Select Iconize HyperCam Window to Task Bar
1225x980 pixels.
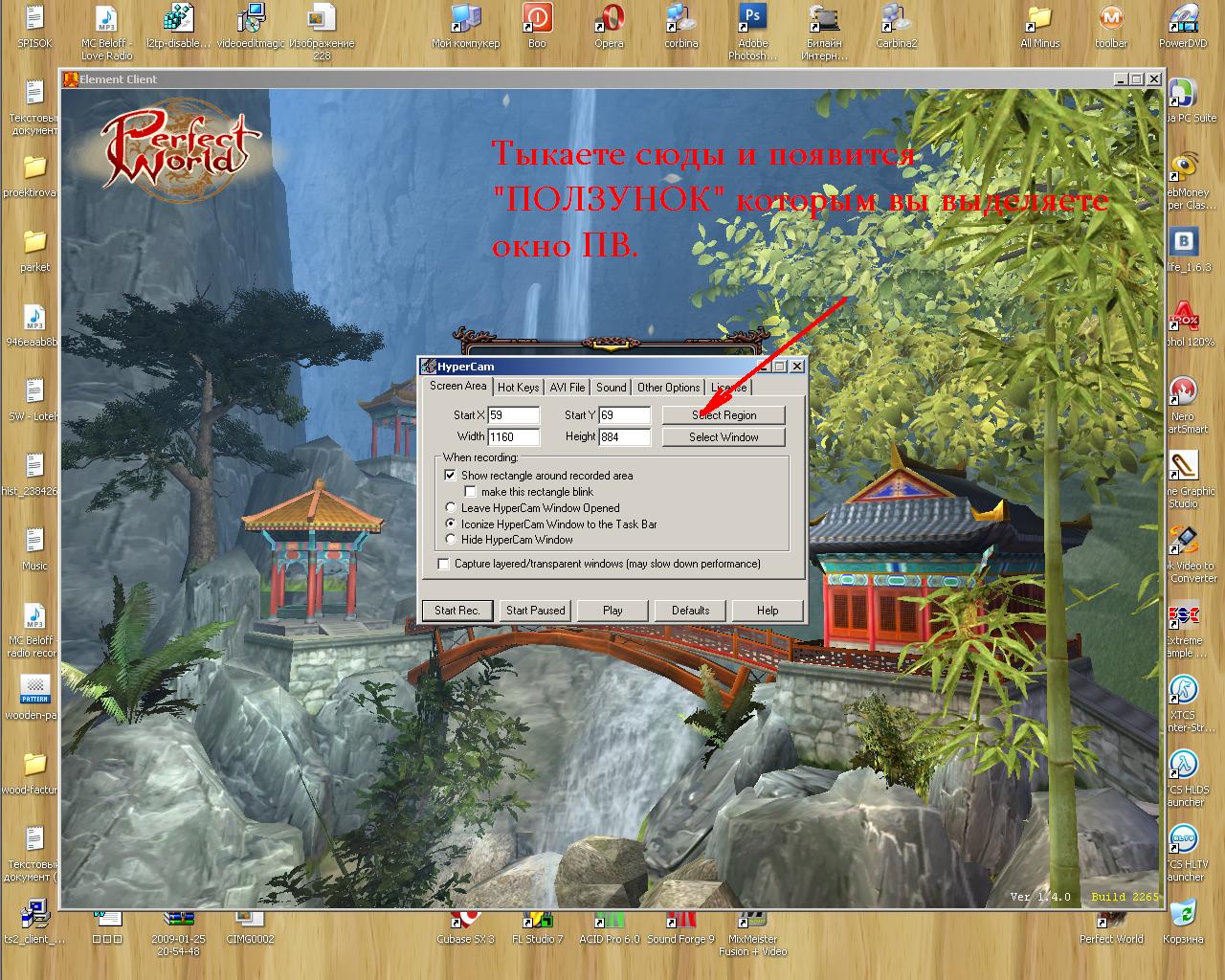pyautogui.click(x=451, y=523)
